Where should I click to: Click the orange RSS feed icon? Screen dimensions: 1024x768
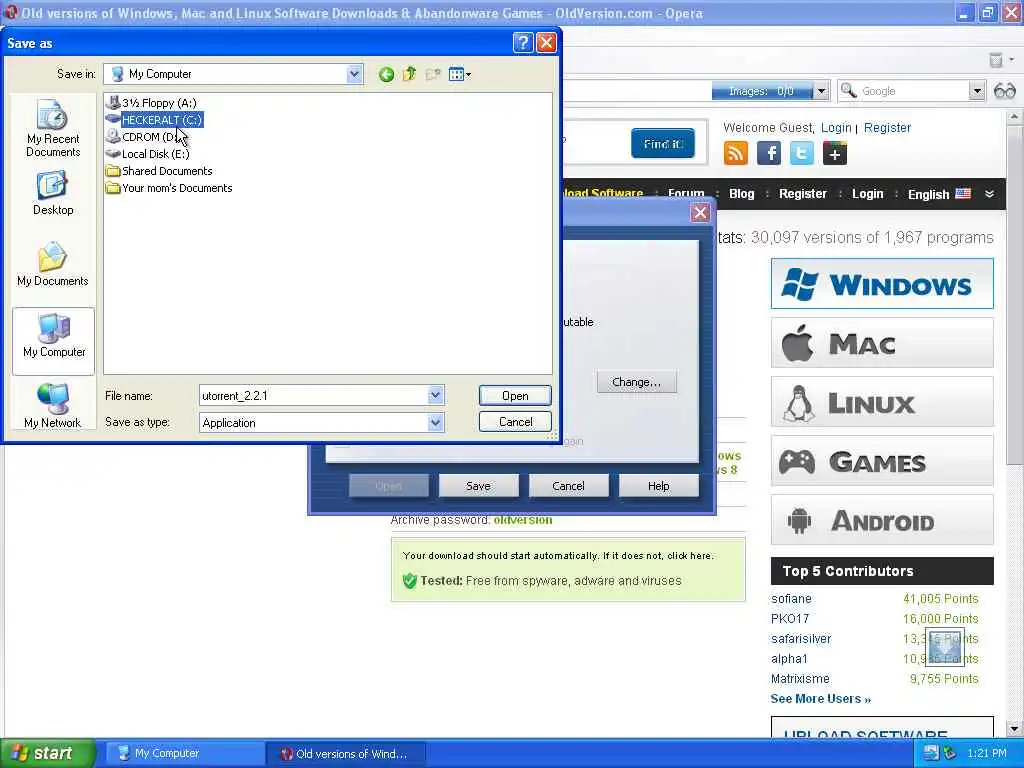pos(736,153)
